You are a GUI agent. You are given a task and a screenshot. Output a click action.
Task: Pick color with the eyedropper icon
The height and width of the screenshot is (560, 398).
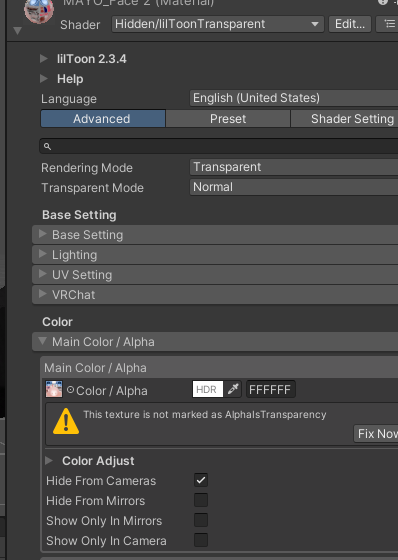(233, 389)
